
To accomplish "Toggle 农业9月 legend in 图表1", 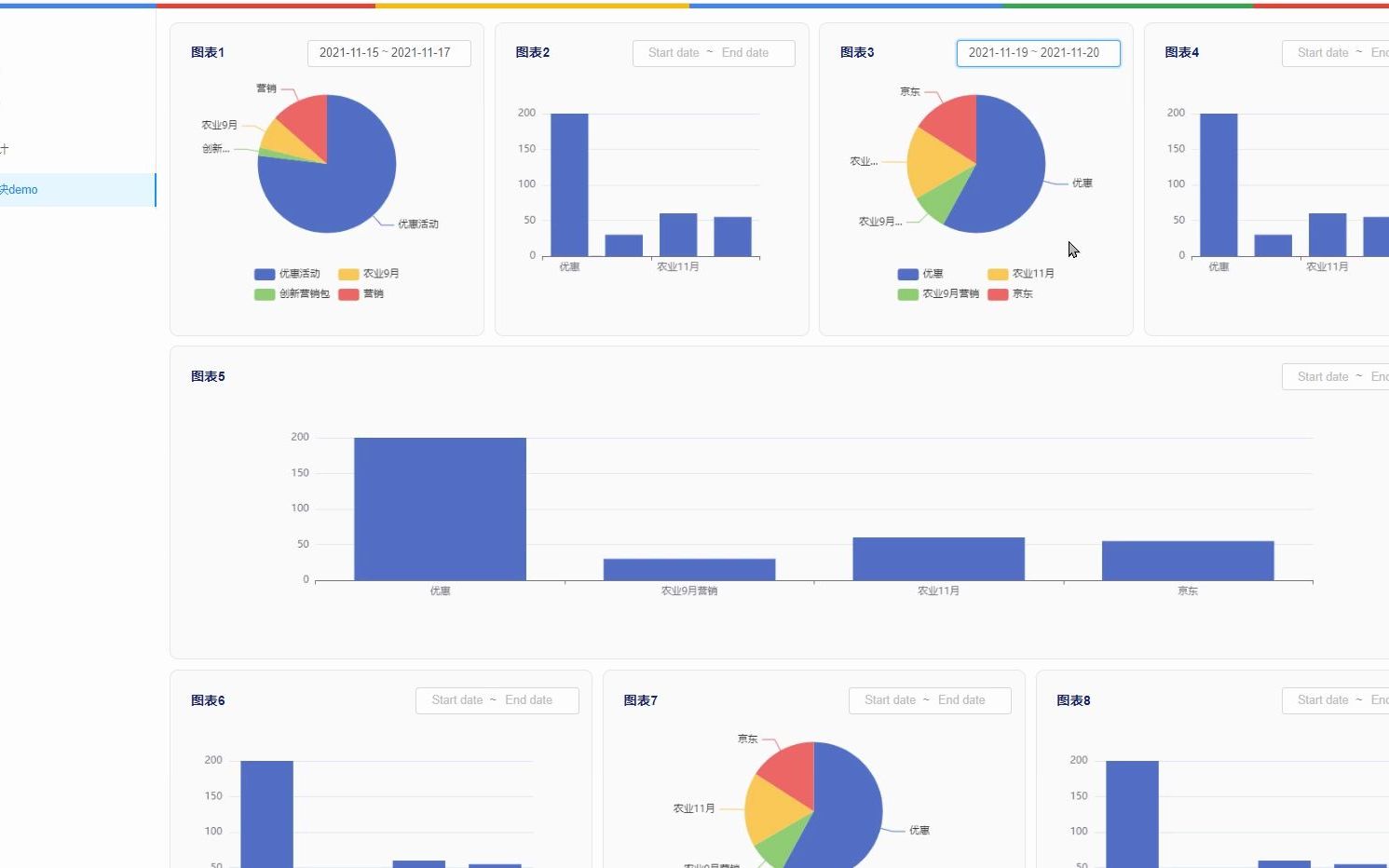I will click(369, 274).
